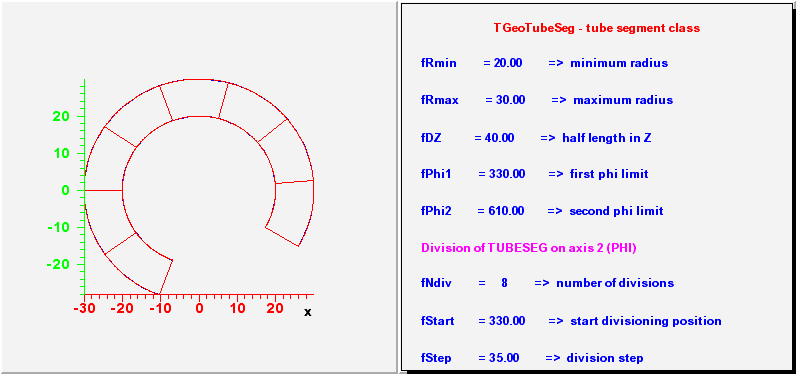Viewport: 796px width, 374px height.
Task: Click the 10 label on vertical axis
Action: point(61,154)
